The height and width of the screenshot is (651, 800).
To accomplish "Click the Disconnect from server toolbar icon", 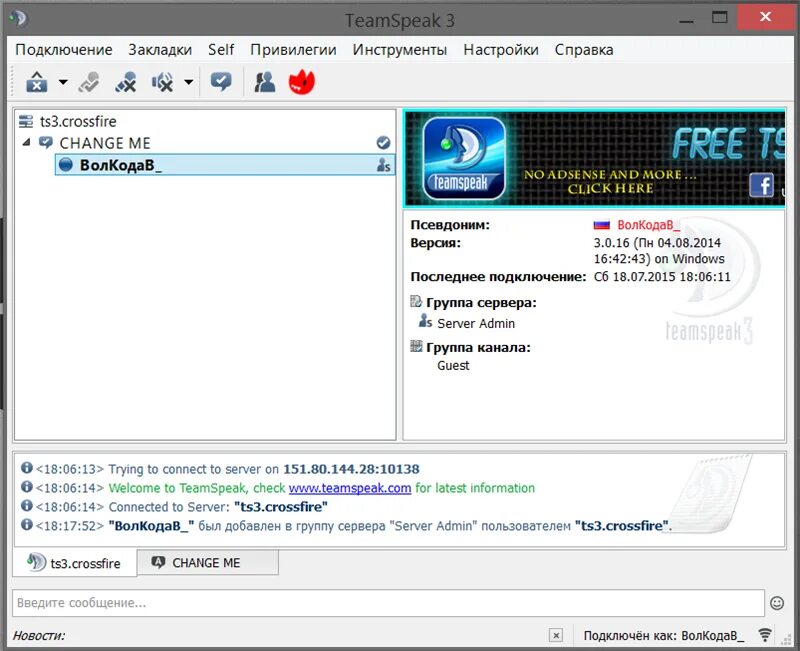I will (x=89, y=82).
